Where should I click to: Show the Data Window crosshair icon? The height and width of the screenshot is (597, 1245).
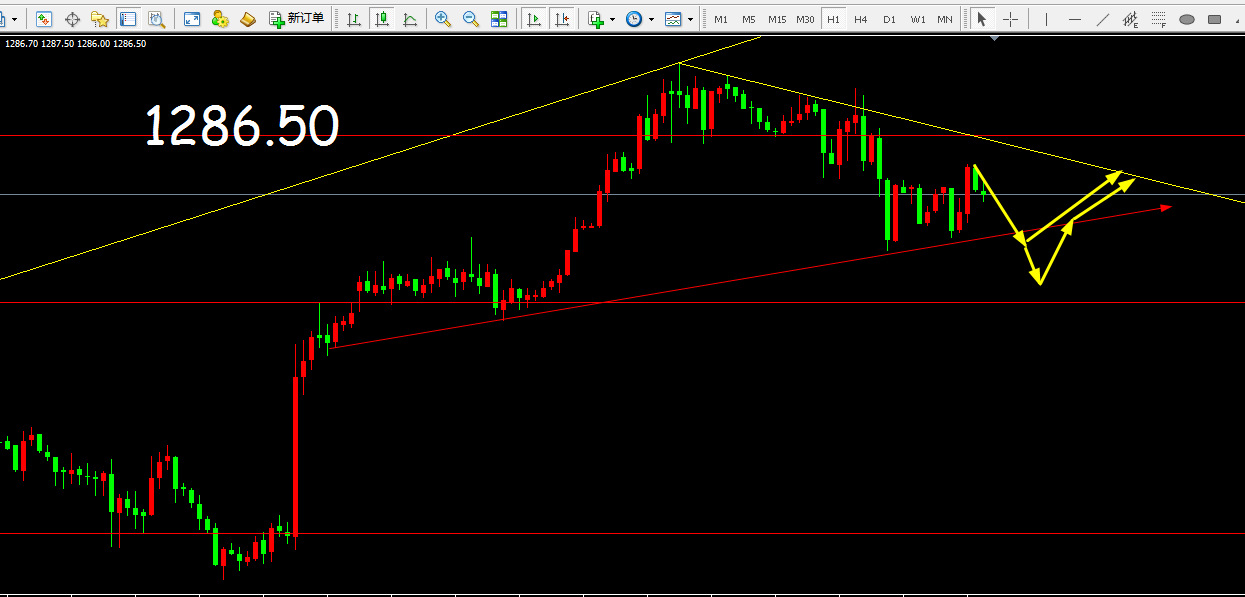[x=72, y=19]
